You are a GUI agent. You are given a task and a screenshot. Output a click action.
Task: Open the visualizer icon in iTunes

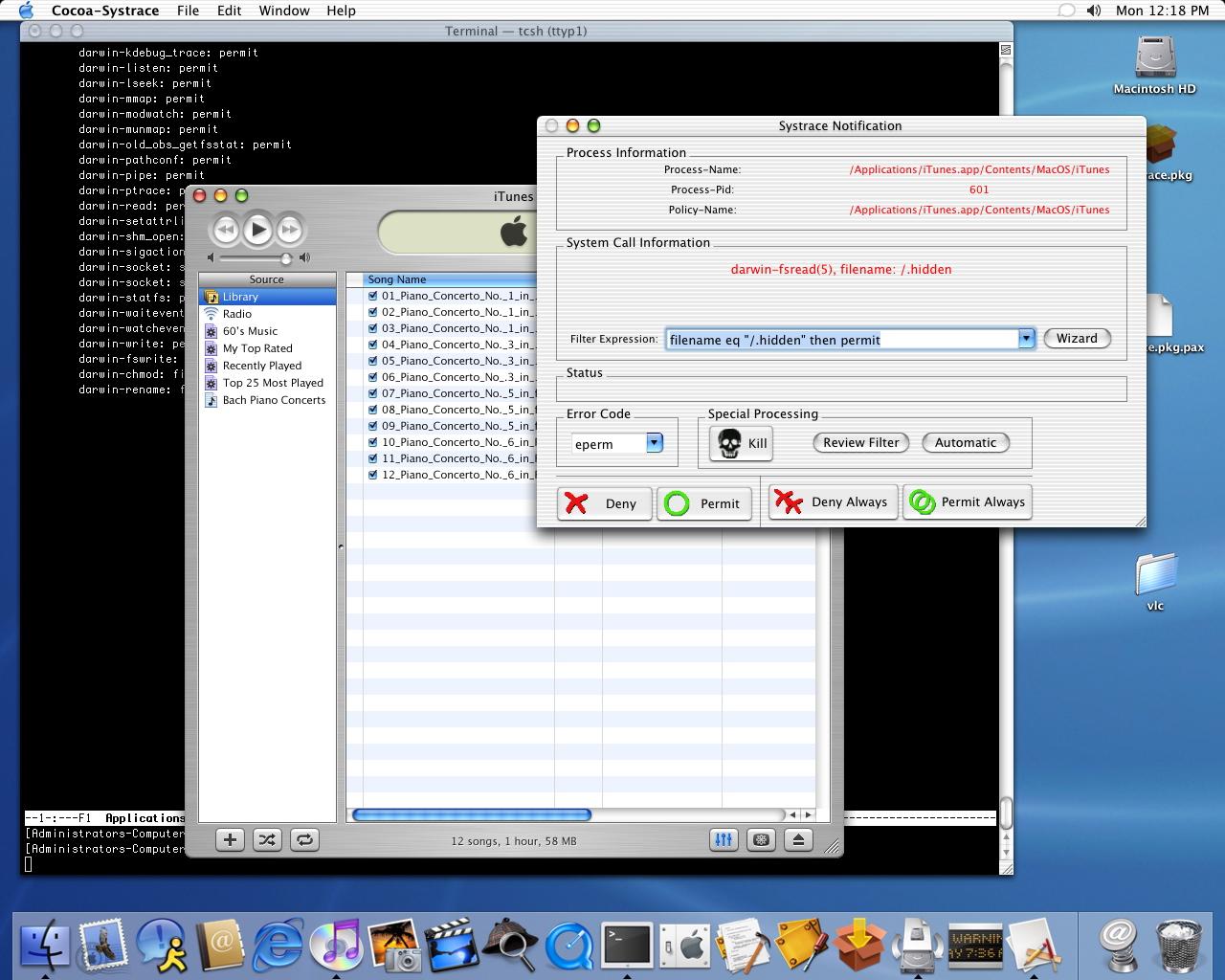tap(761, 839)
